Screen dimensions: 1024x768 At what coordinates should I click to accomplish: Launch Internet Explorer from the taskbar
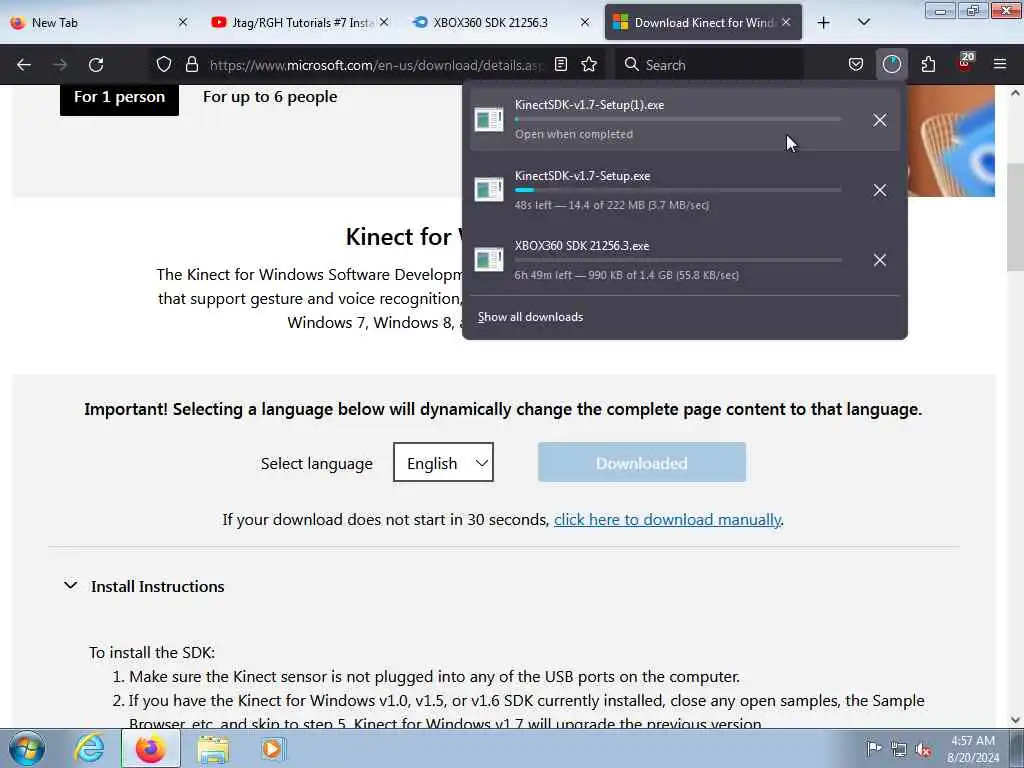click(89, 748)
